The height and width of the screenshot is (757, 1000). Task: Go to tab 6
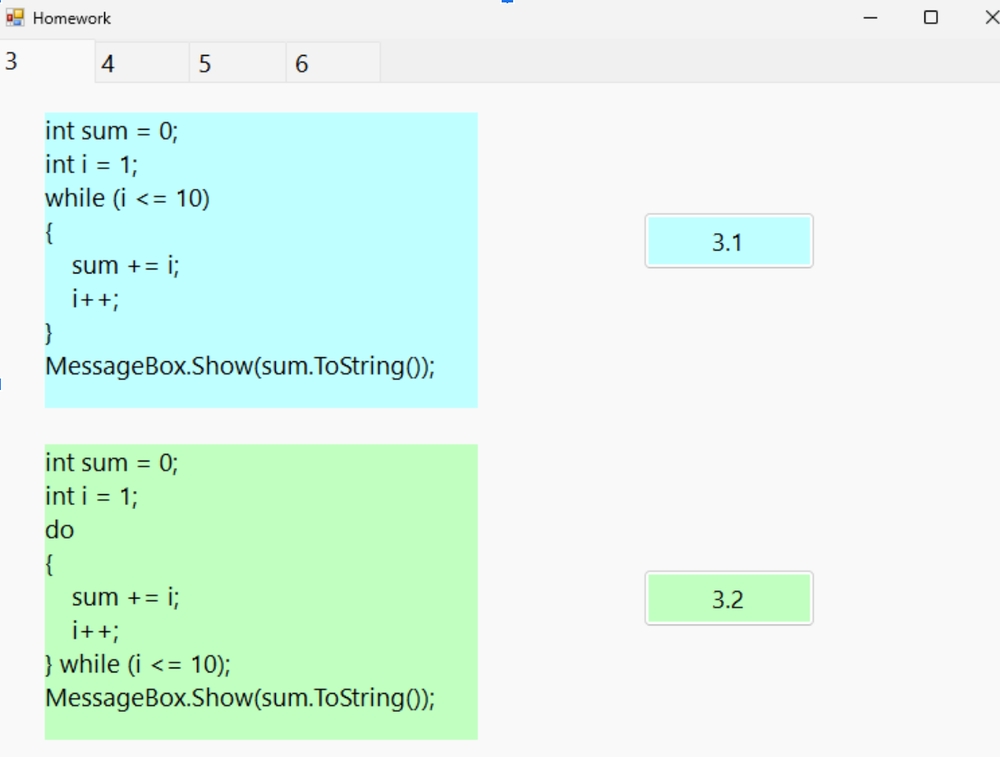[x=333, y=63]
